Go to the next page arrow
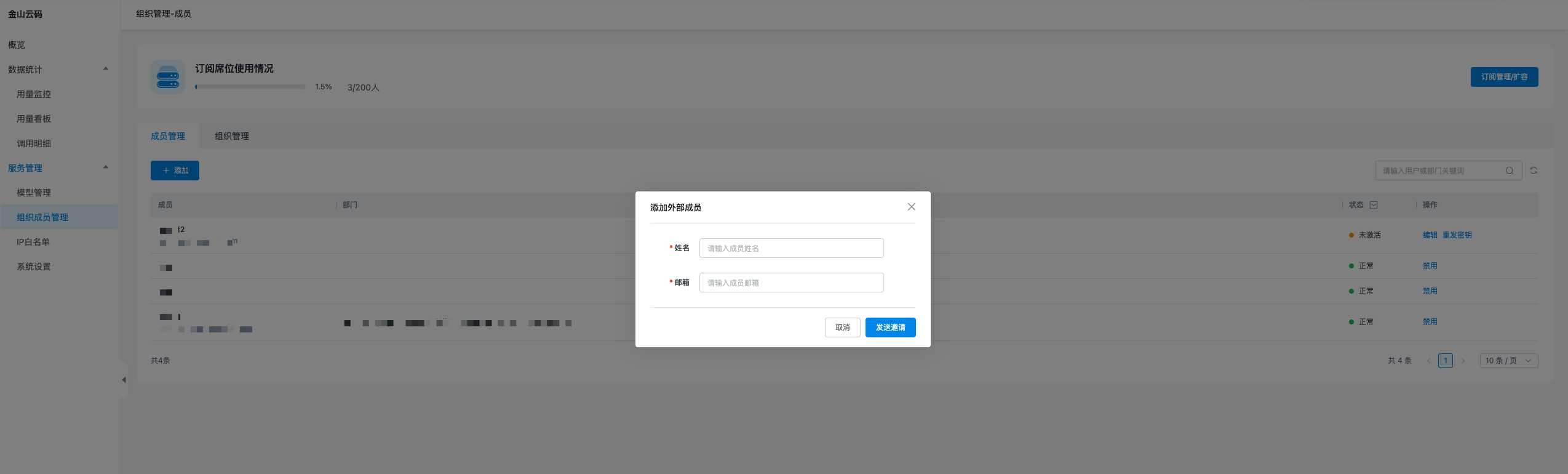This screenshot has height=474, width=1568. coord(1463,361)
